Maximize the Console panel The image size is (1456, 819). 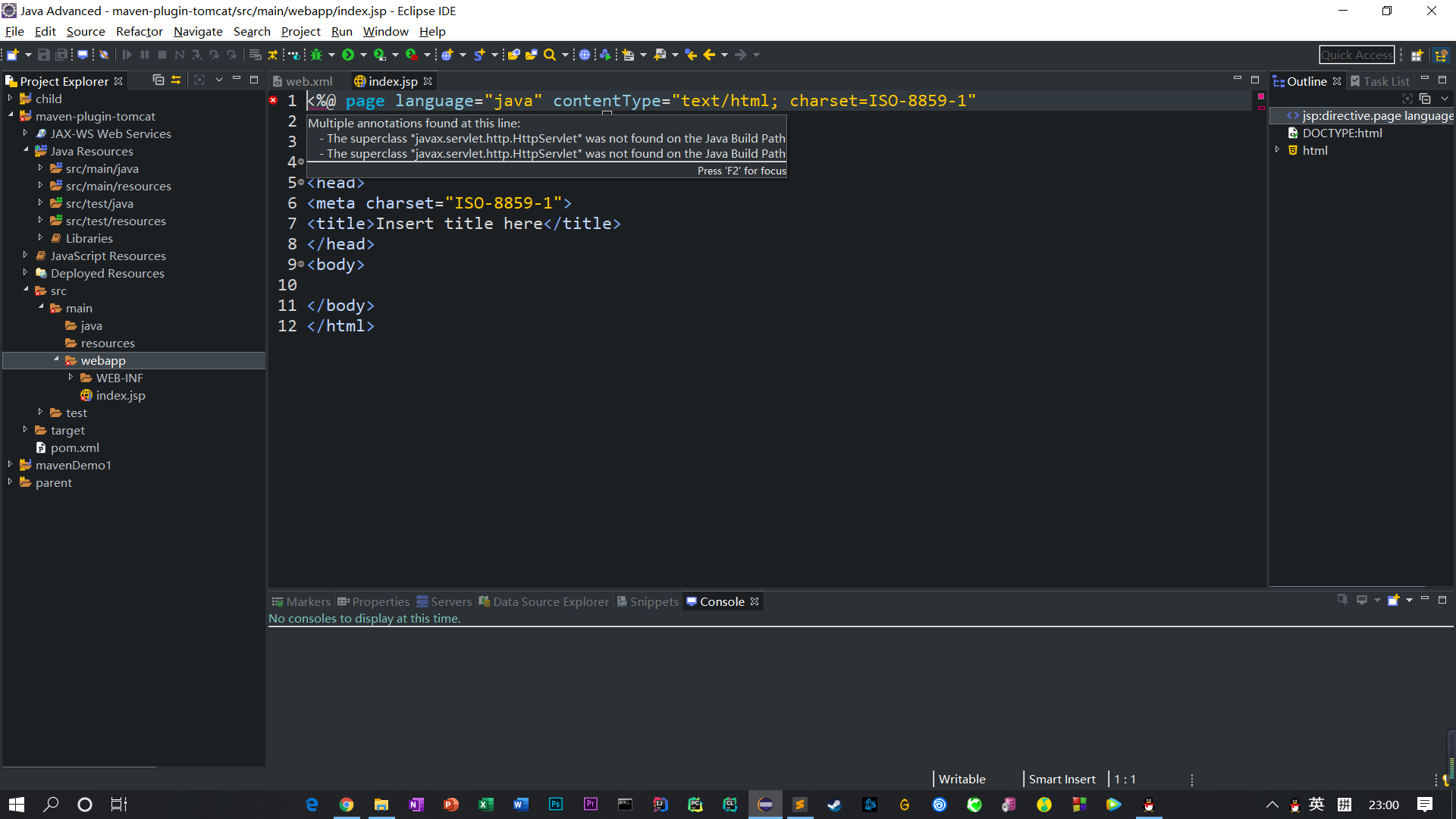coord(1442,599)
